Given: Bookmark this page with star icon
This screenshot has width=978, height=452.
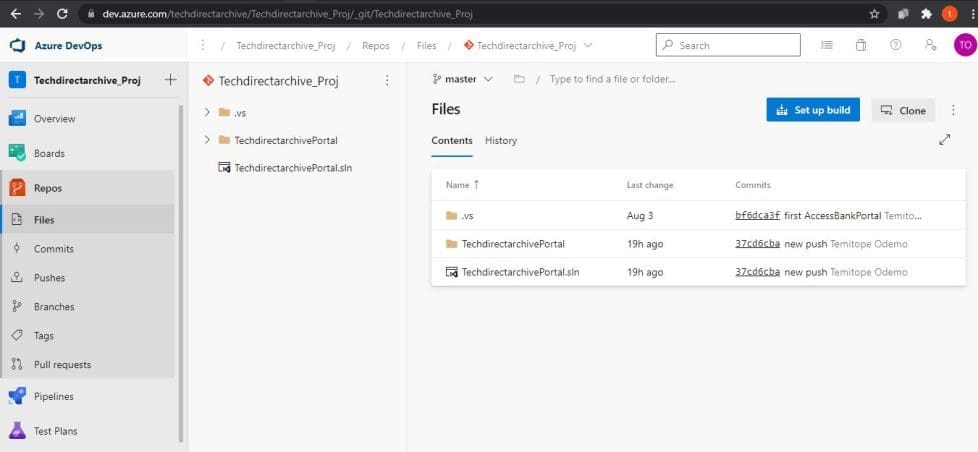Looking at the screenshot, I should 874,14.
